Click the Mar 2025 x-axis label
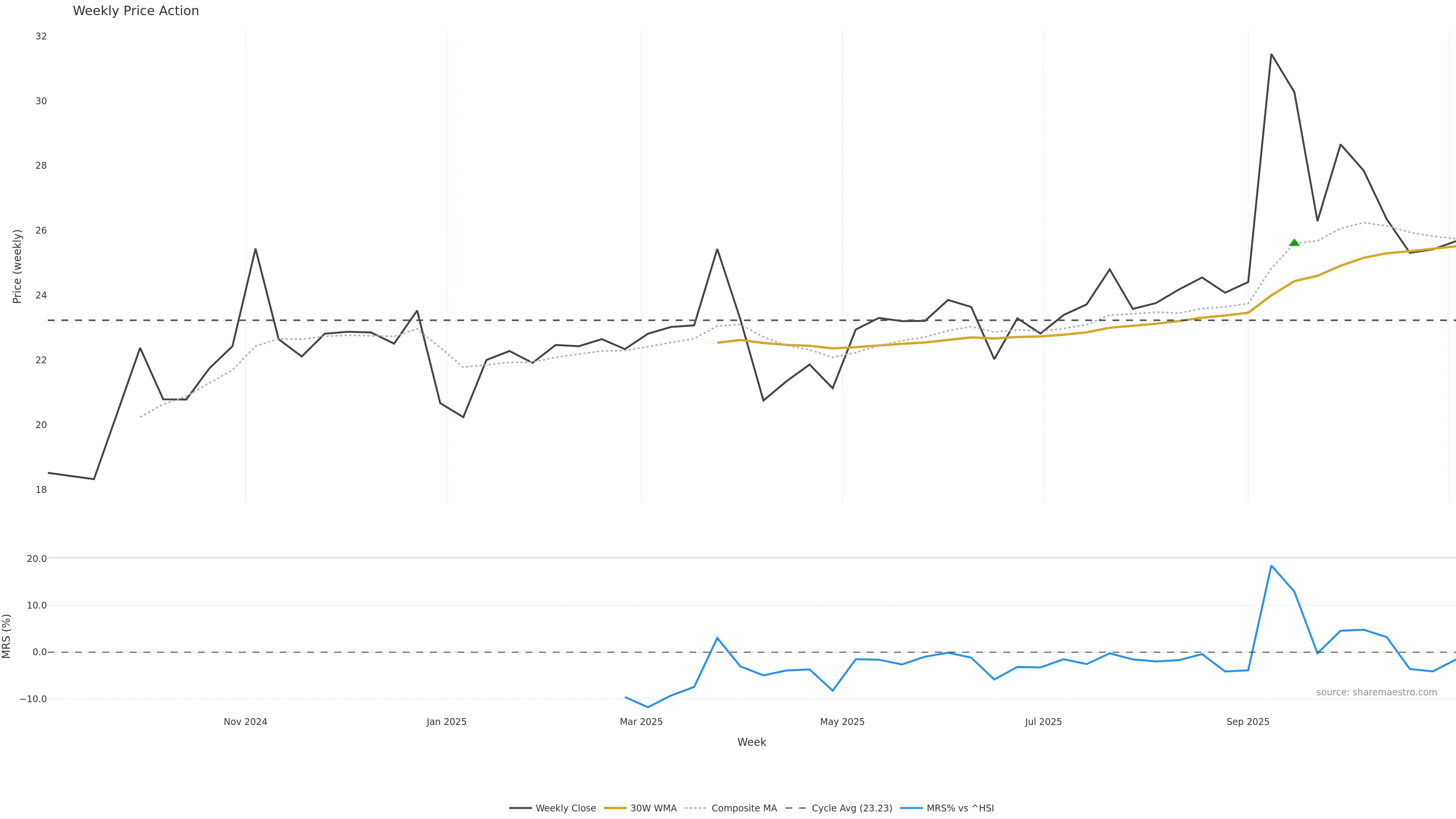This screenshot has height=819, width=1456. [641, 722]
